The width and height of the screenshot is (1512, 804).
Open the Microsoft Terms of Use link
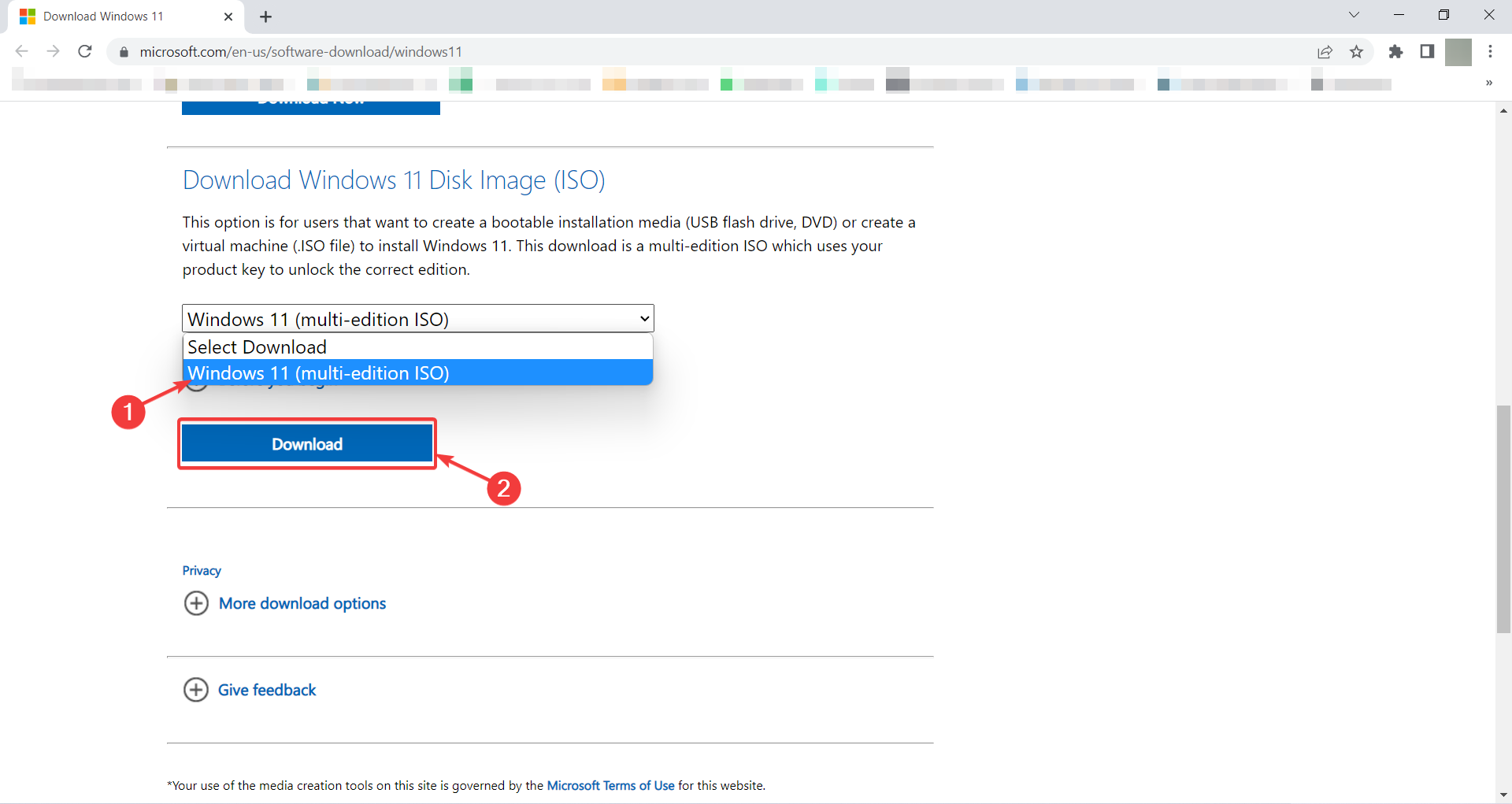[x=610, y=785]
